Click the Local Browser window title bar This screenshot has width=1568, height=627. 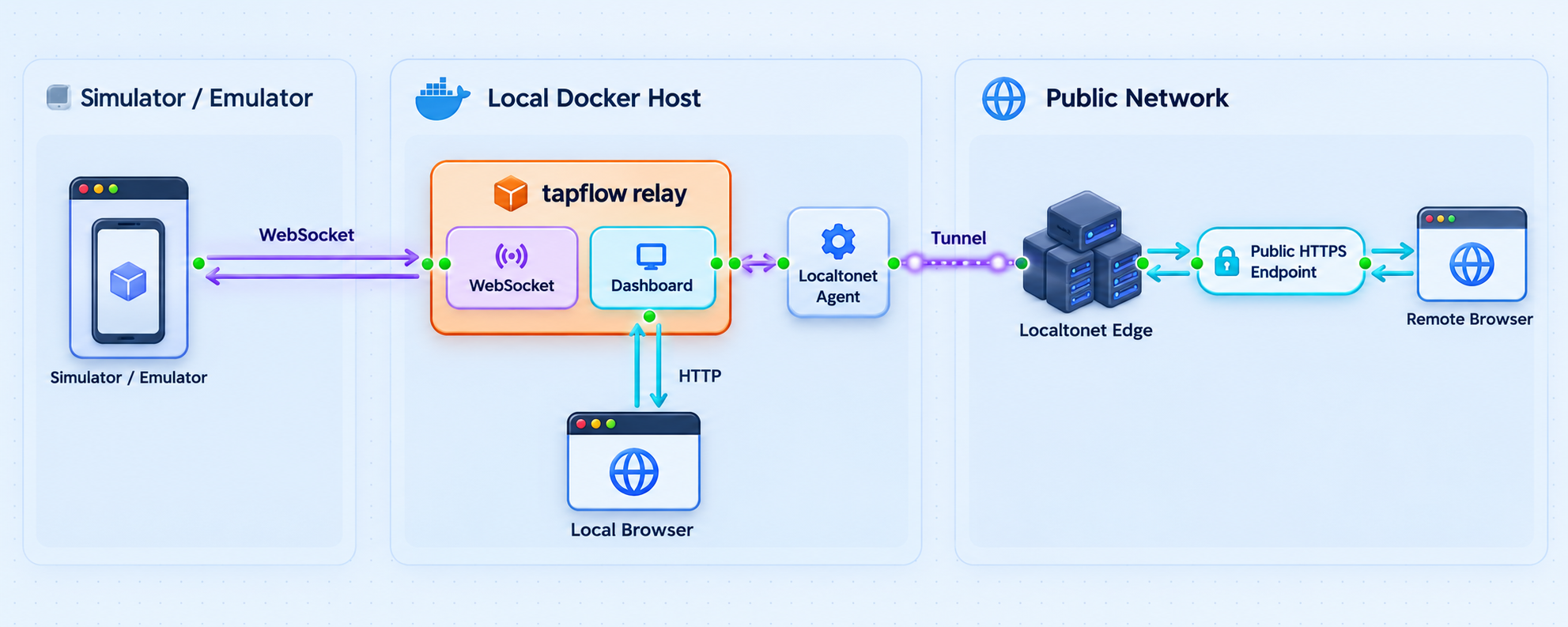(x=633, y=424)
